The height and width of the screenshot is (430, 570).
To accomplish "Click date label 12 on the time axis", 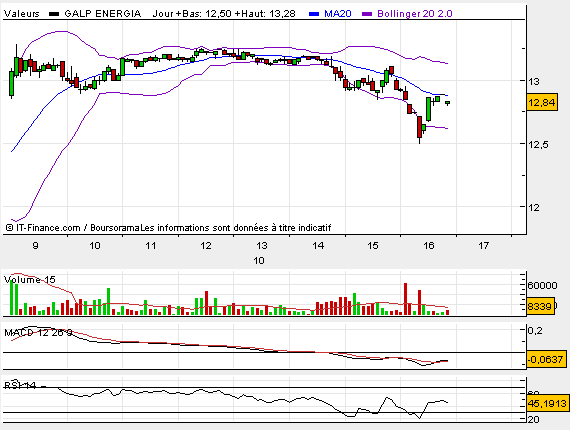I will point(206,246).
